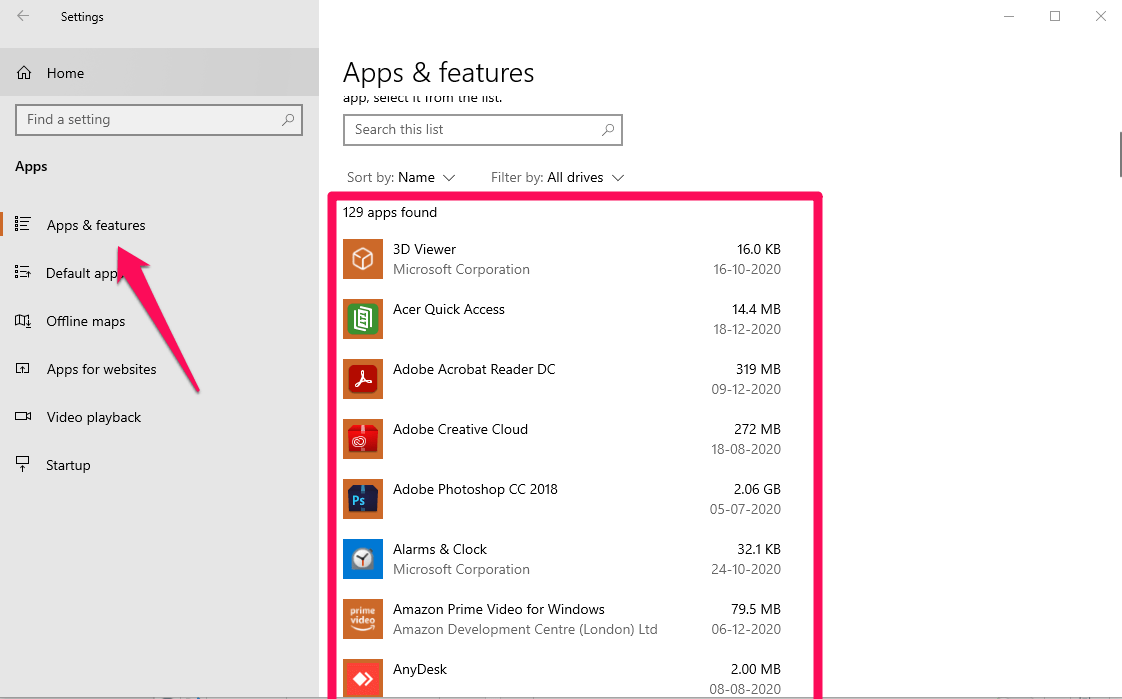The image size is (1122, 699).
Task: Click the Alarms & Clock app icon
Action: click(x=363, y=559)
